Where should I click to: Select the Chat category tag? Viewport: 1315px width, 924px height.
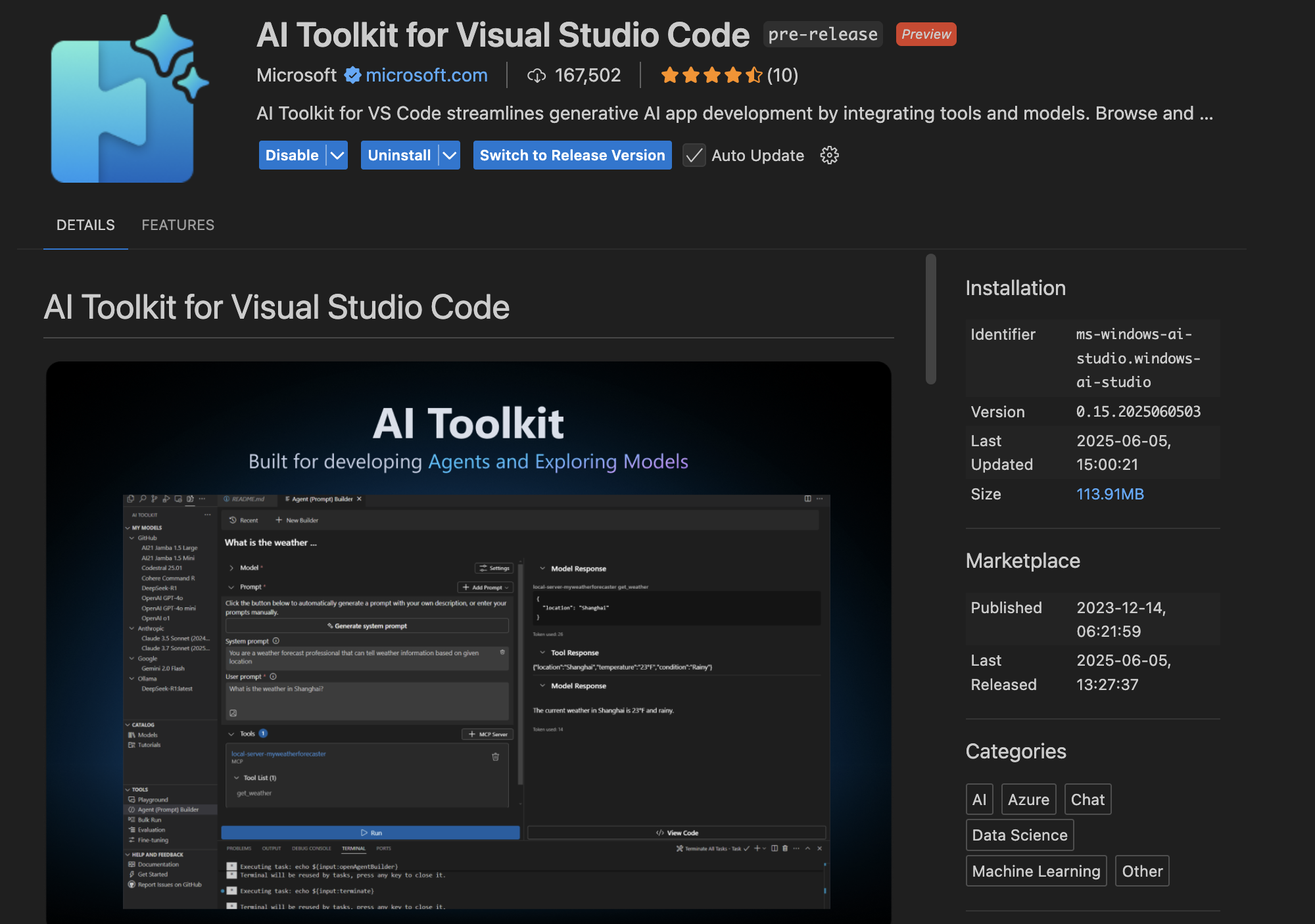tap(1088, 799)
